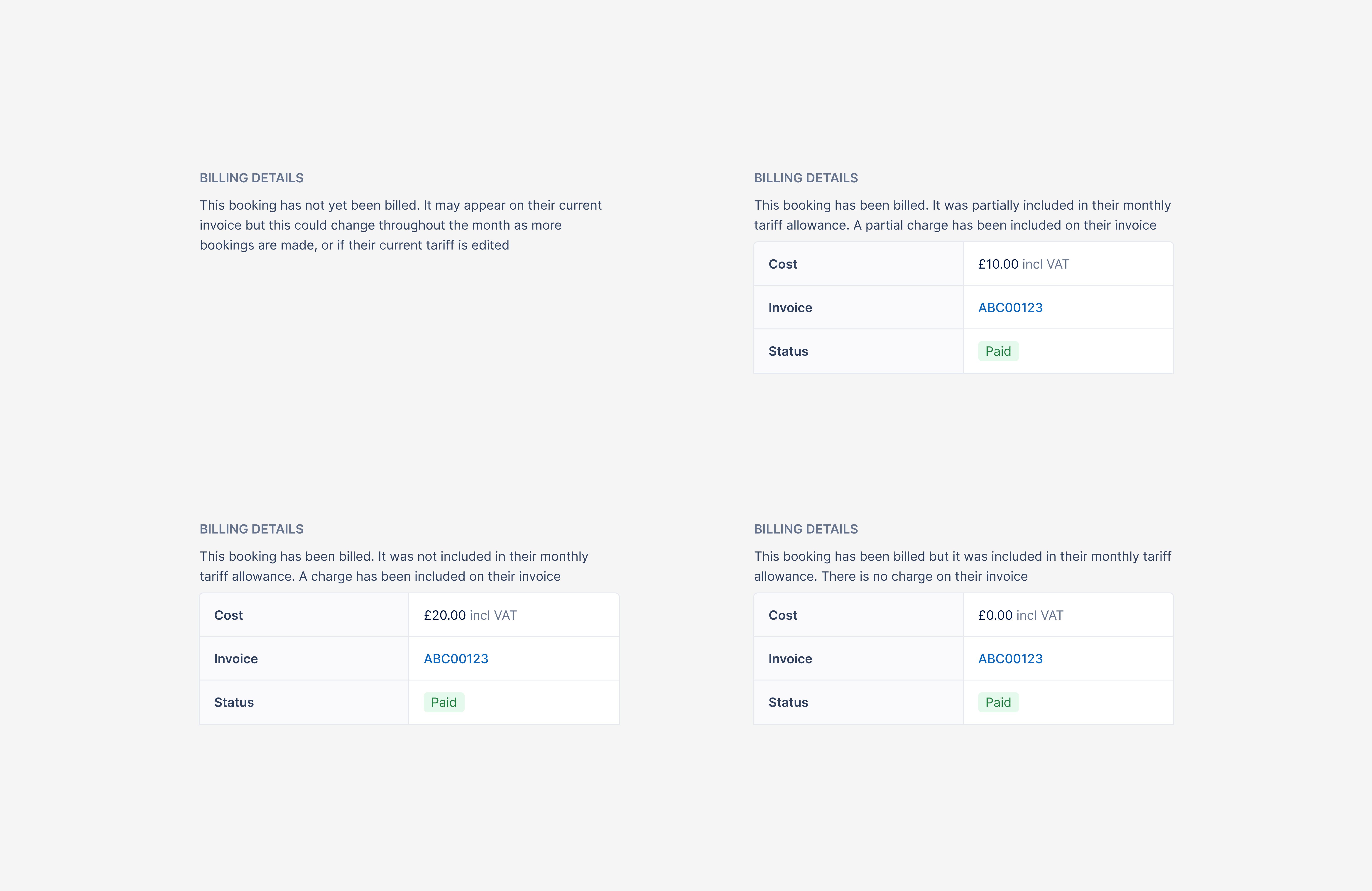Click the no-charge-on-invoice description text
The image size is (1372, 891).
(x=962, y=566)
